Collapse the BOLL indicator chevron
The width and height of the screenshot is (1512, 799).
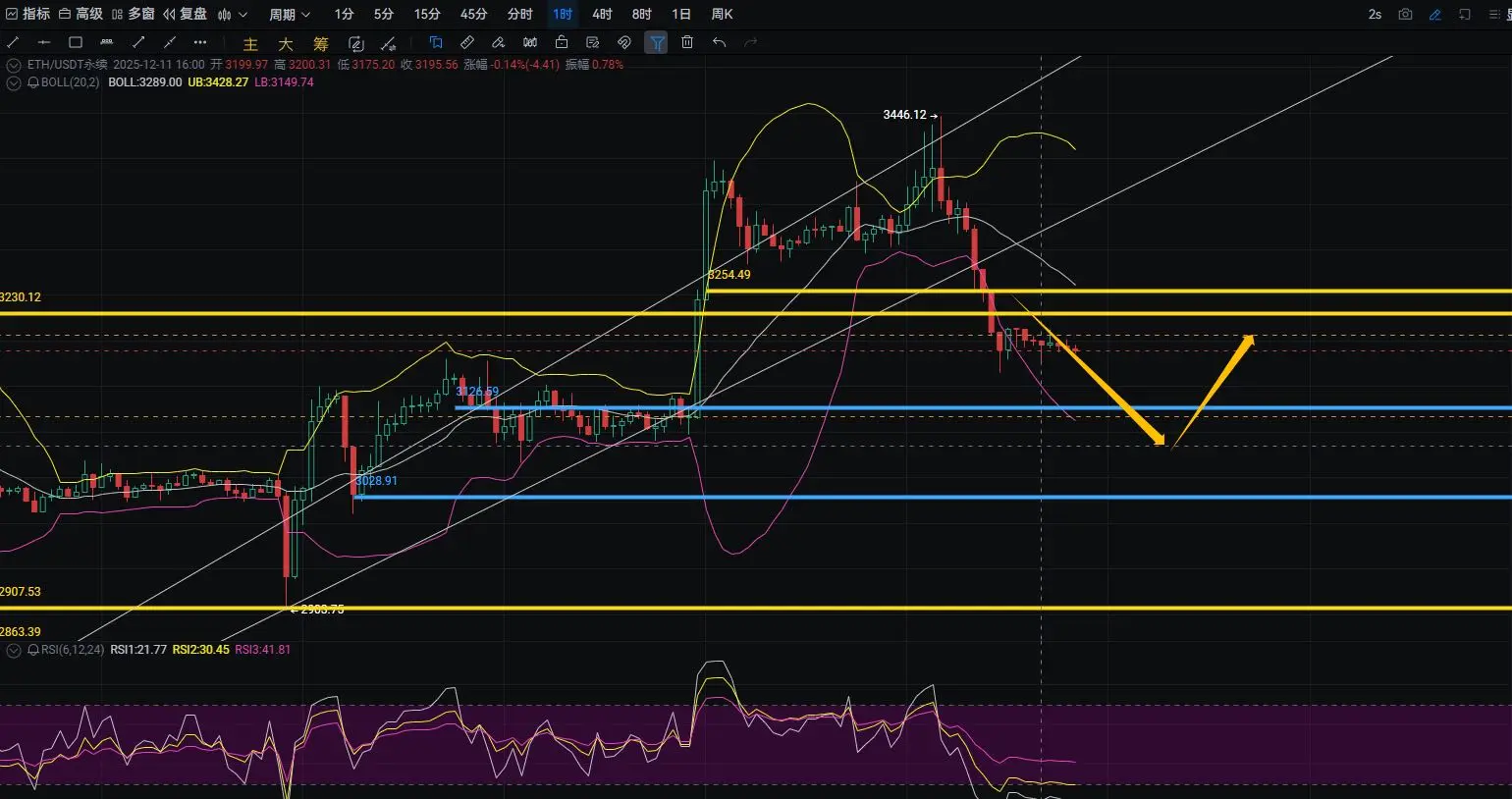14,82
